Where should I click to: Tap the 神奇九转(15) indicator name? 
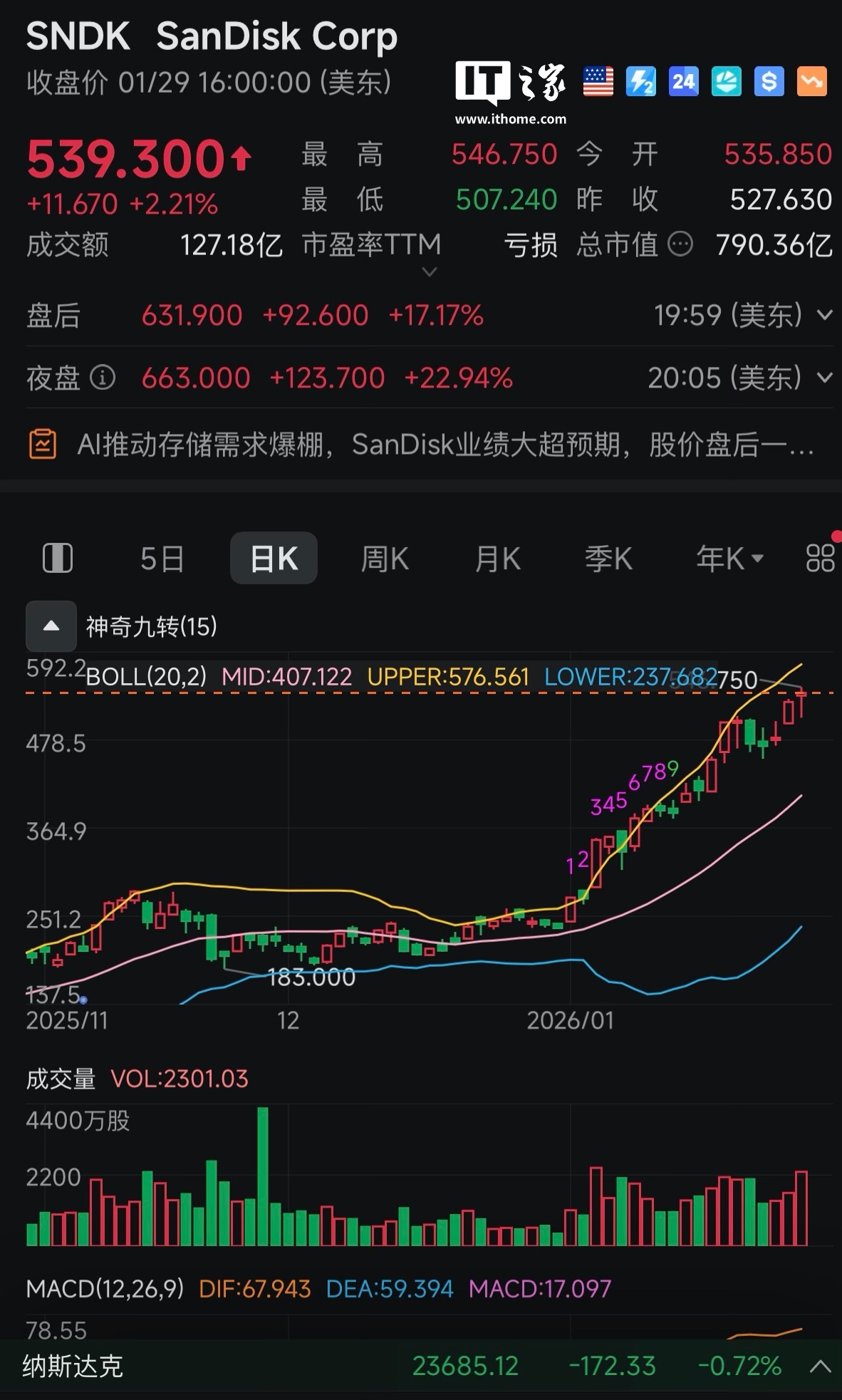click(x=152, y=626)
